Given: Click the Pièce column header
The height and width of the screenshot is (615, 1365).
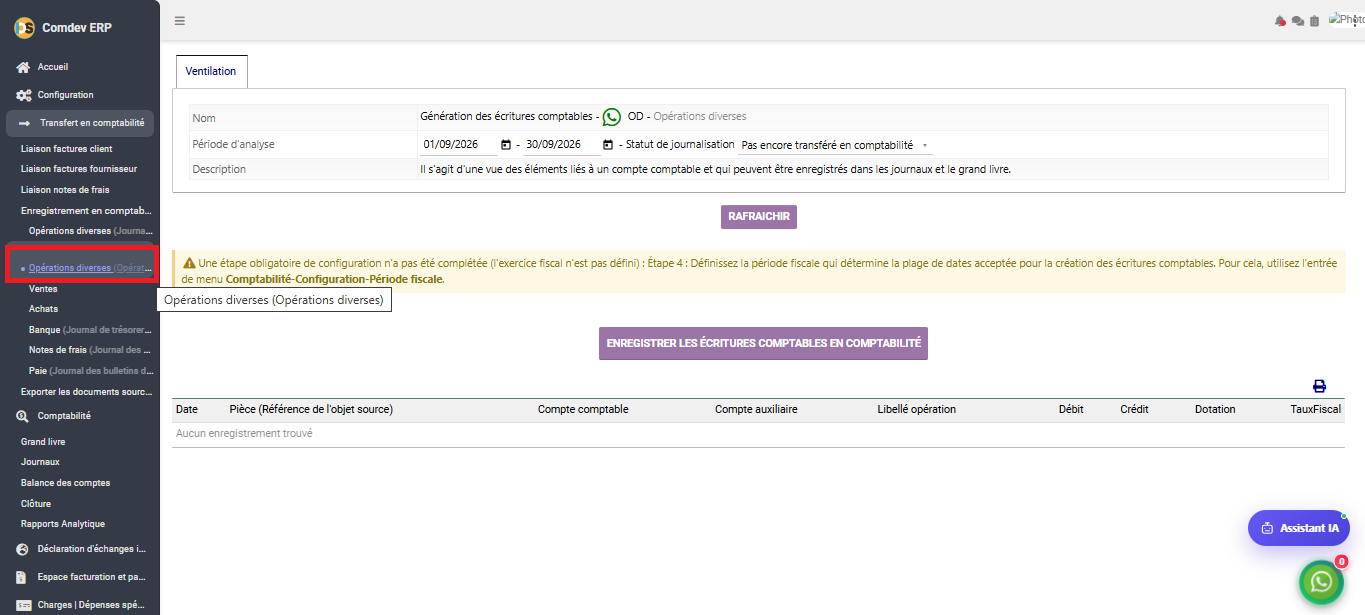Looking at the screenshot, I should tap(311, 409).
